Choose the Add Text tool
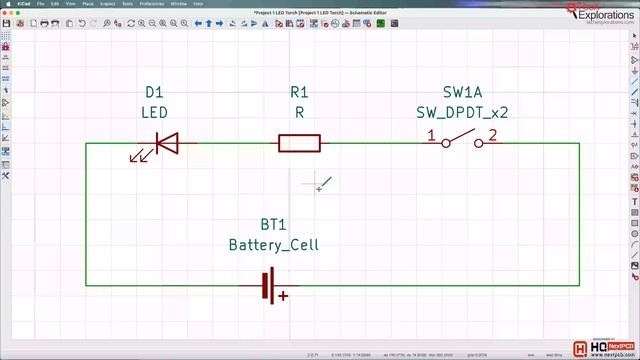The image size is (640, 360). point(635,202)
